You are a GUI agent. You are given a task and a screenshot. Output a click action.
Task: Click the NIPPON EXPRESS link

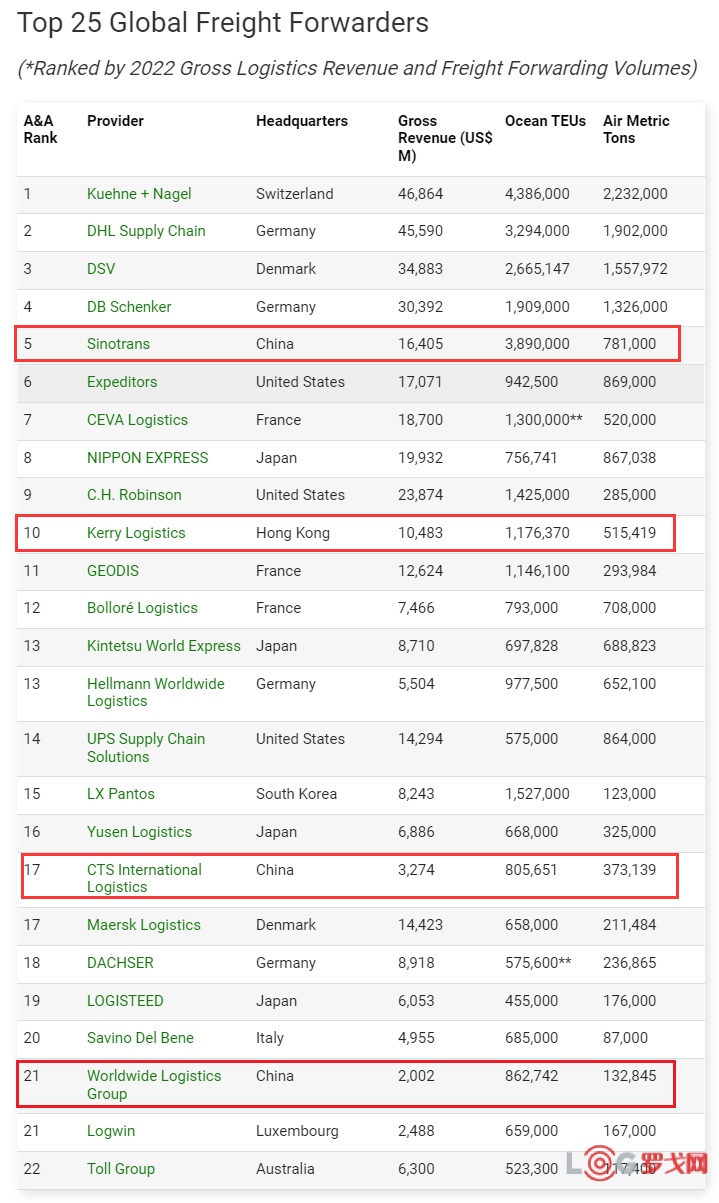click(148, 458)
